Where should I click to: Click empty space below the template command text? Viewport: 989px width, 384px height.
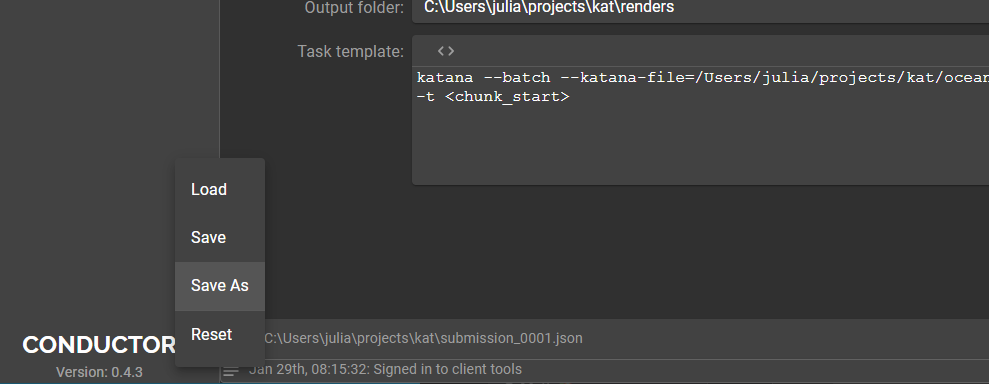(700, 146)
